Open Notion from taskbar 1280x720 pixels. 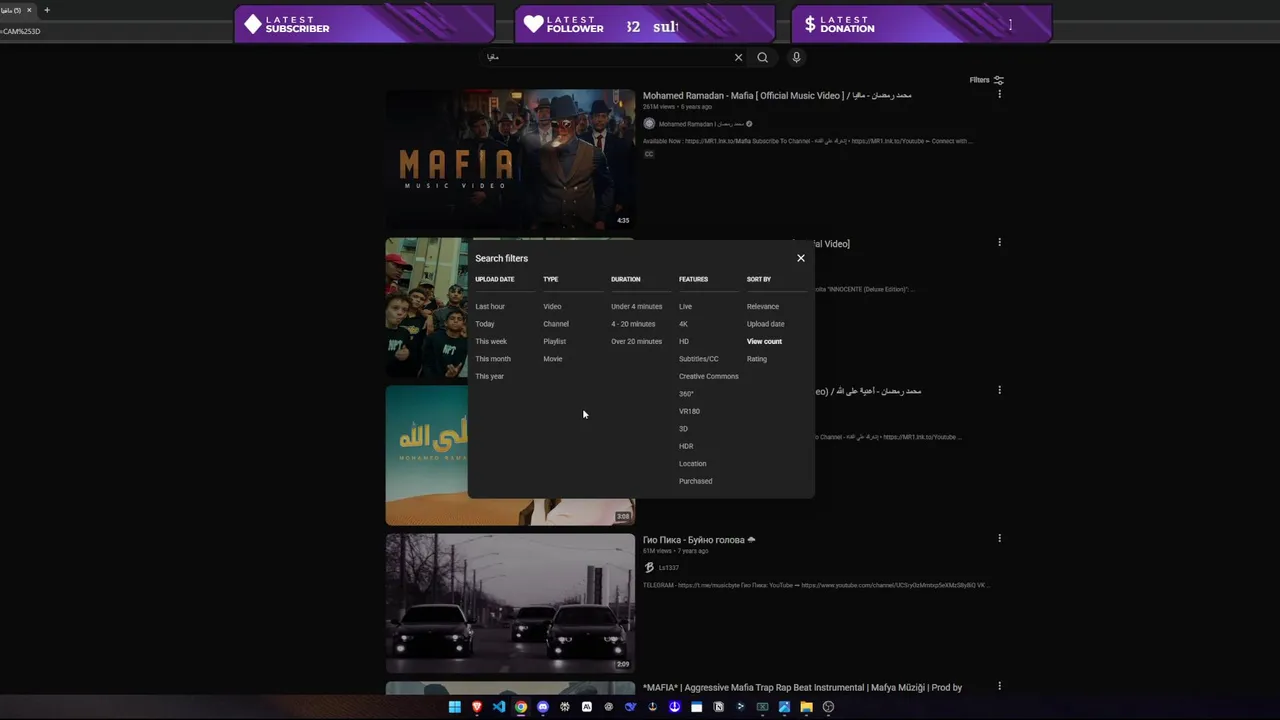[718, 707]
